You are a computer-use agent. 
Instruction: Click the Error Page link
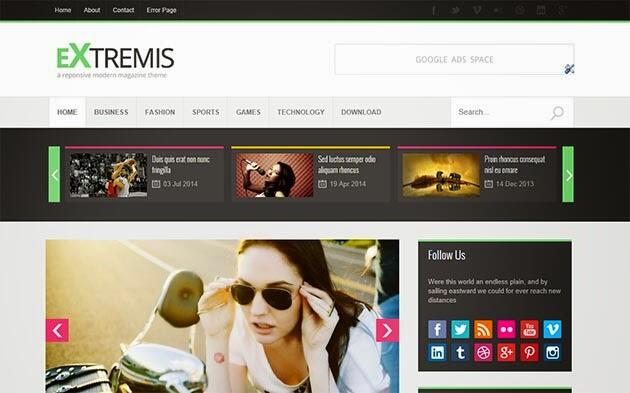[x=162, y=10]
